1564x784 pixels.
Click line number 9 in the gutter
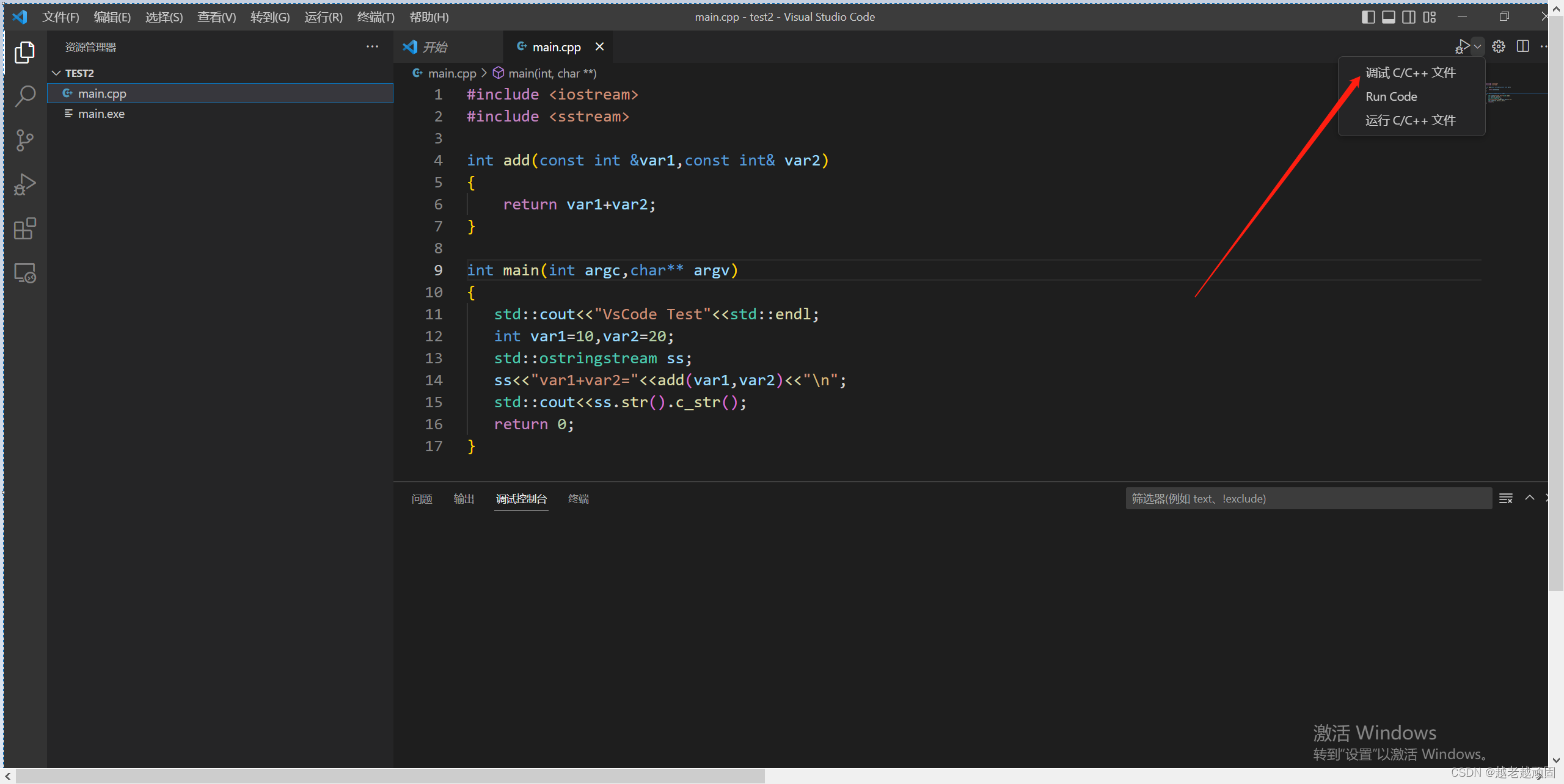click(x=438, y=270)
